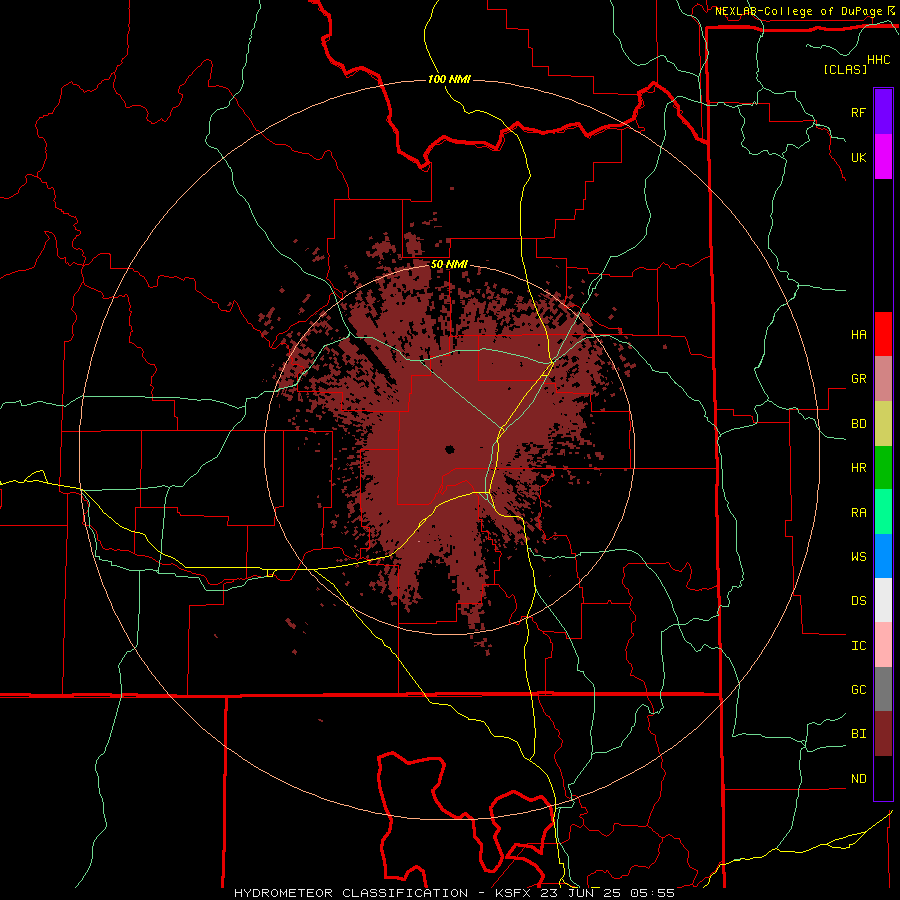Click the 'HA' legend label
Screen dimensions: 900x900
(x=858, y=335)
